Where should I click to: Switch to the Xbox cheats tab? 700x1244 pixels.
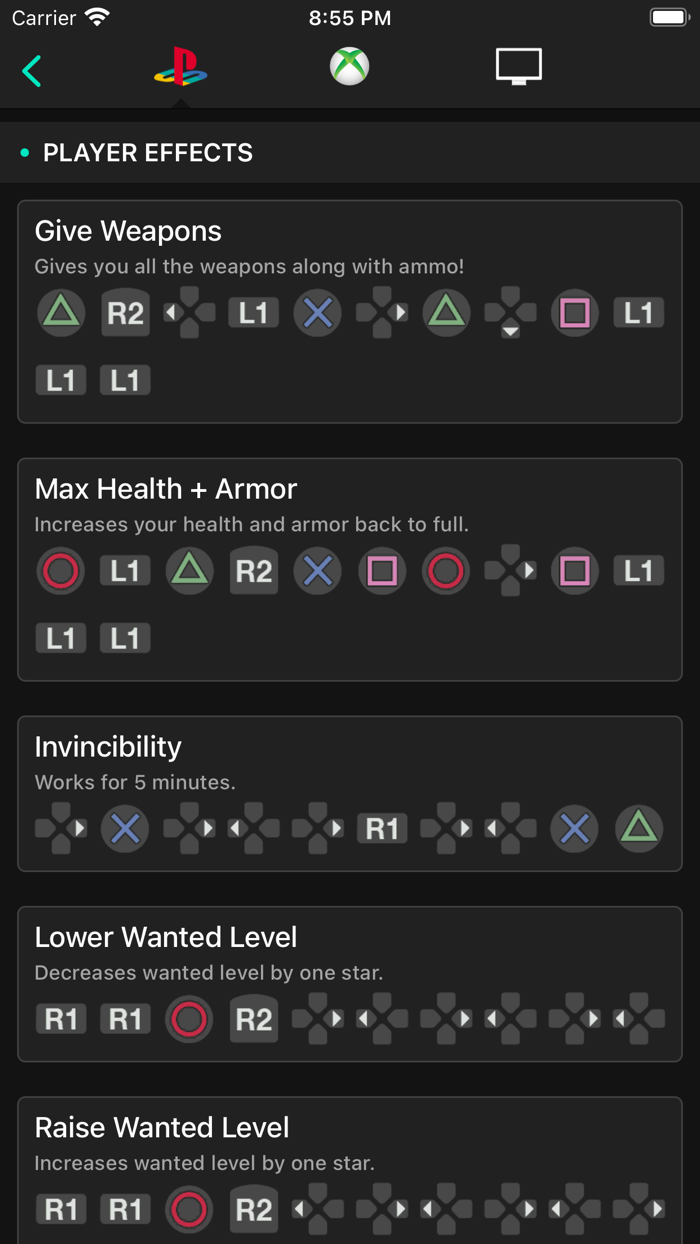pyautogui.click(x=348, y=66)
